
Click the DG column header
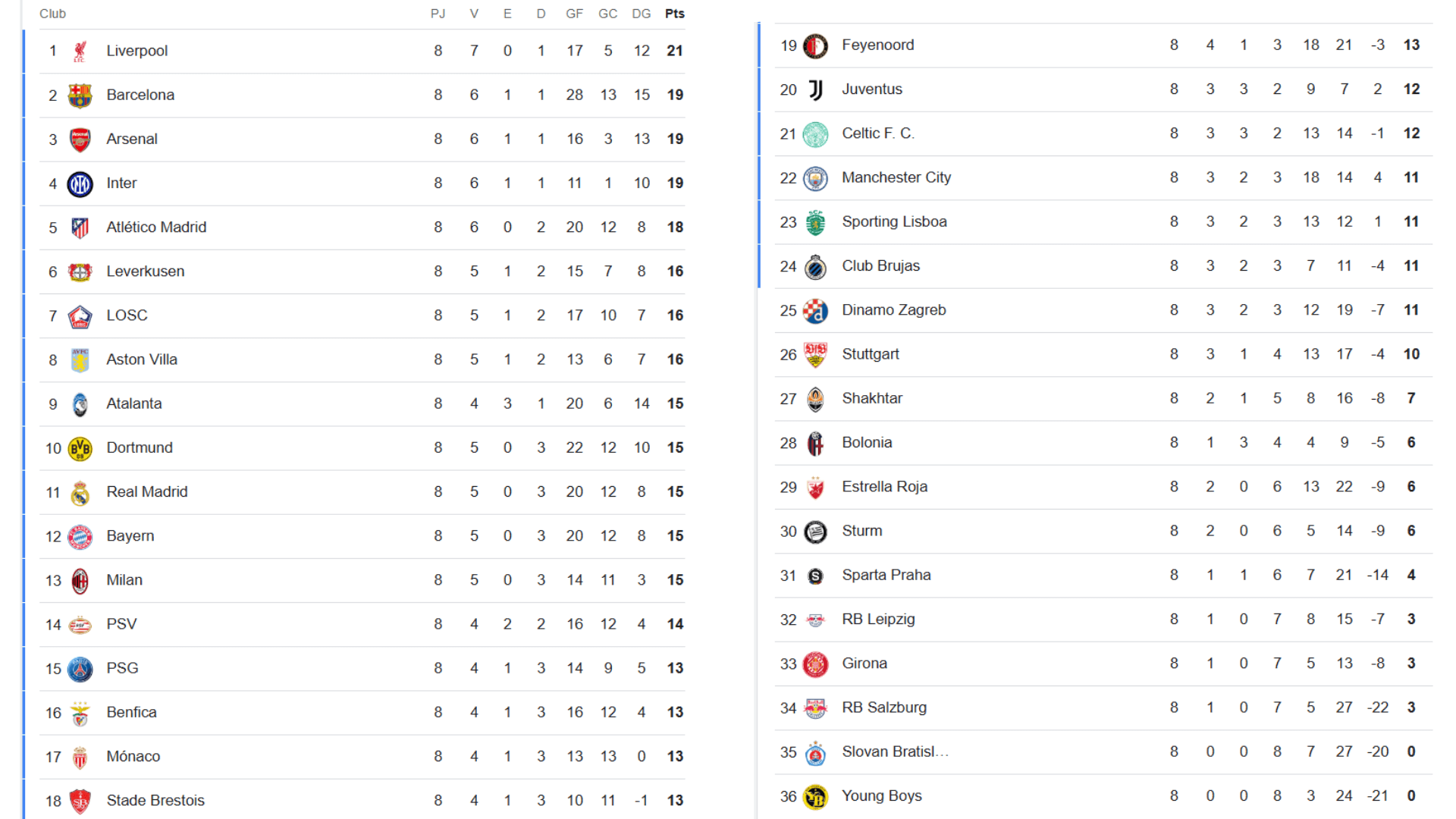[x=641, y=14]
